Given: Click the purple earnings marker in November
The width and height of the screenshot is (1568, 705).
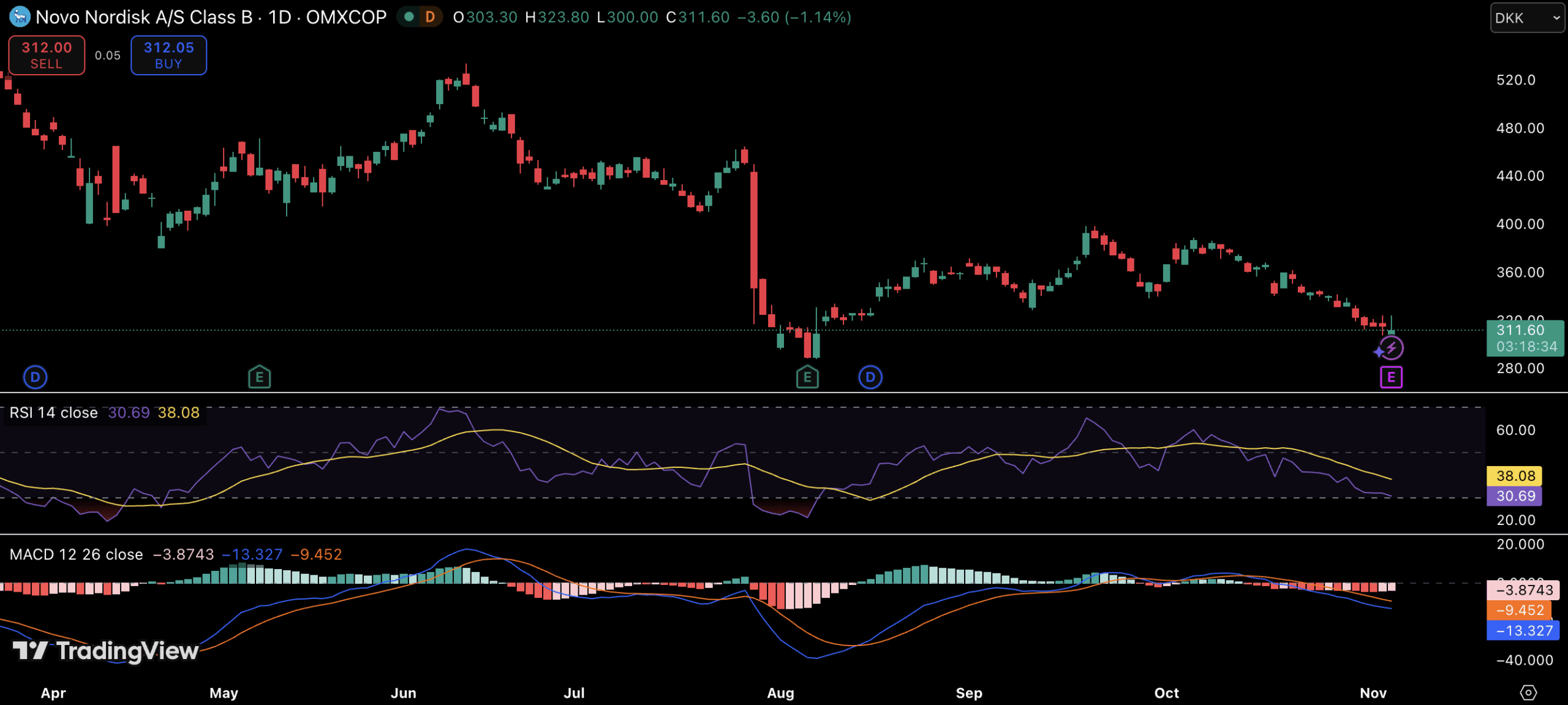Looking at the screenshot, I should pyautogui.click(x=1391, y=377).
